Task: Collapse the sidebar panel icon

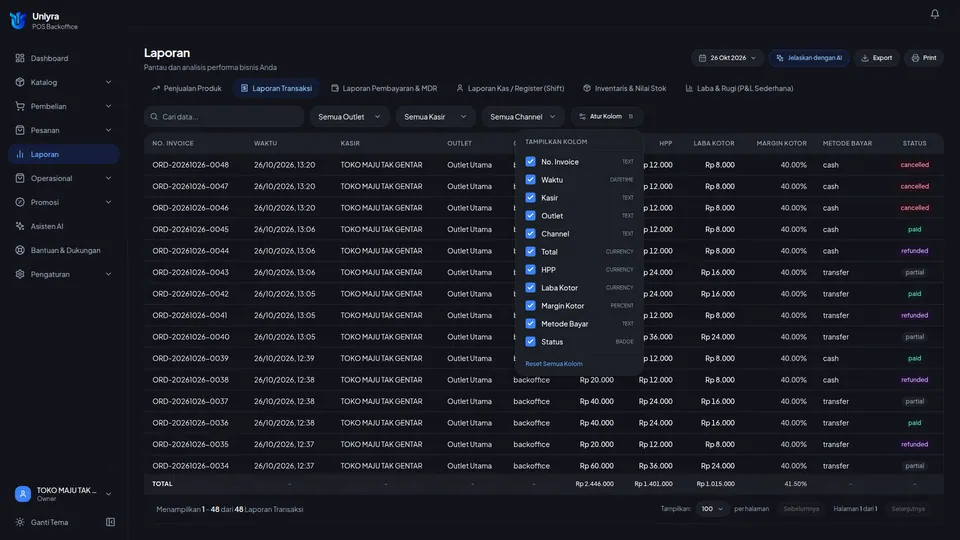Action: (110, 522)
